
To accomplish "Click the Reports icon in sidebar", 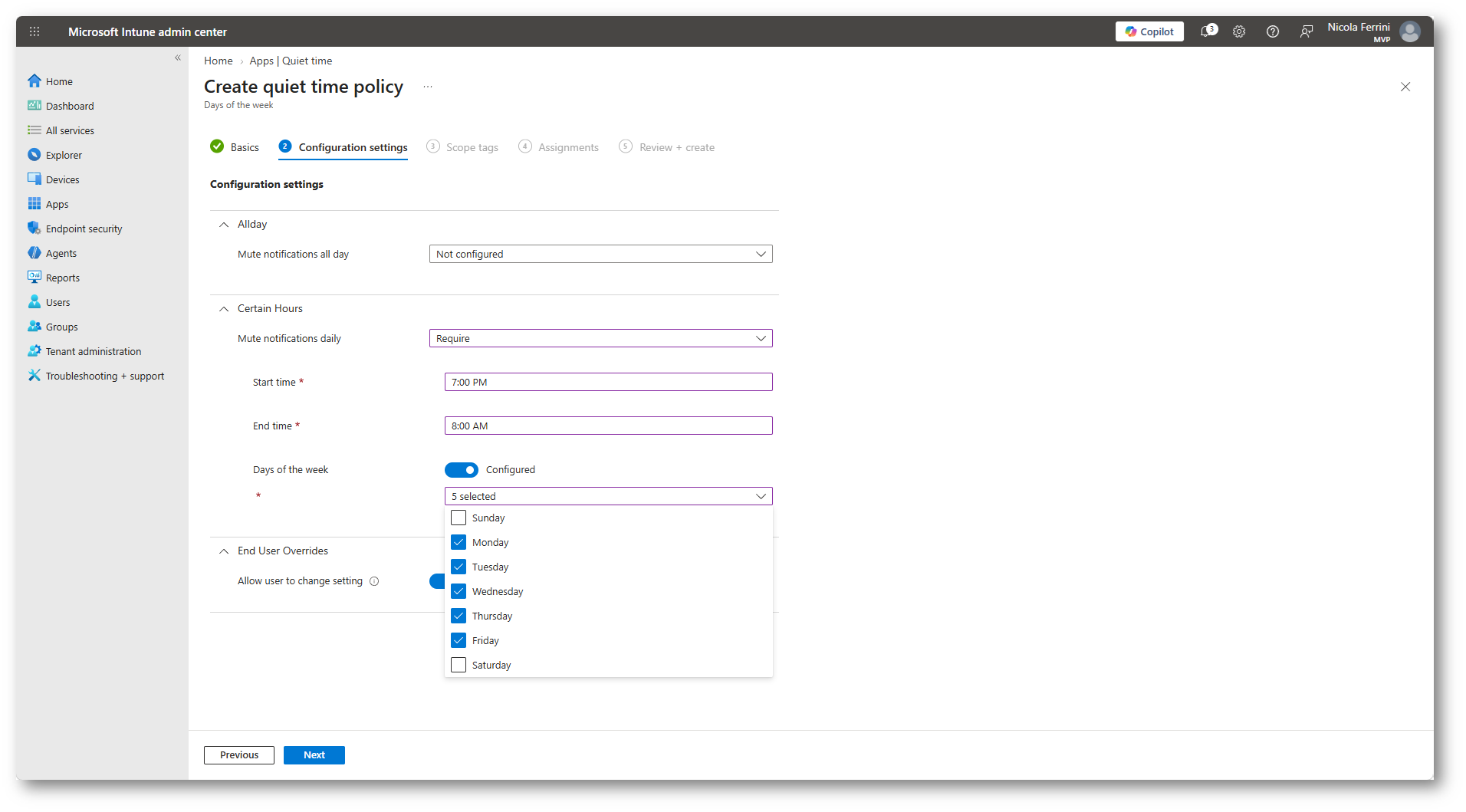I will point(35,277).
